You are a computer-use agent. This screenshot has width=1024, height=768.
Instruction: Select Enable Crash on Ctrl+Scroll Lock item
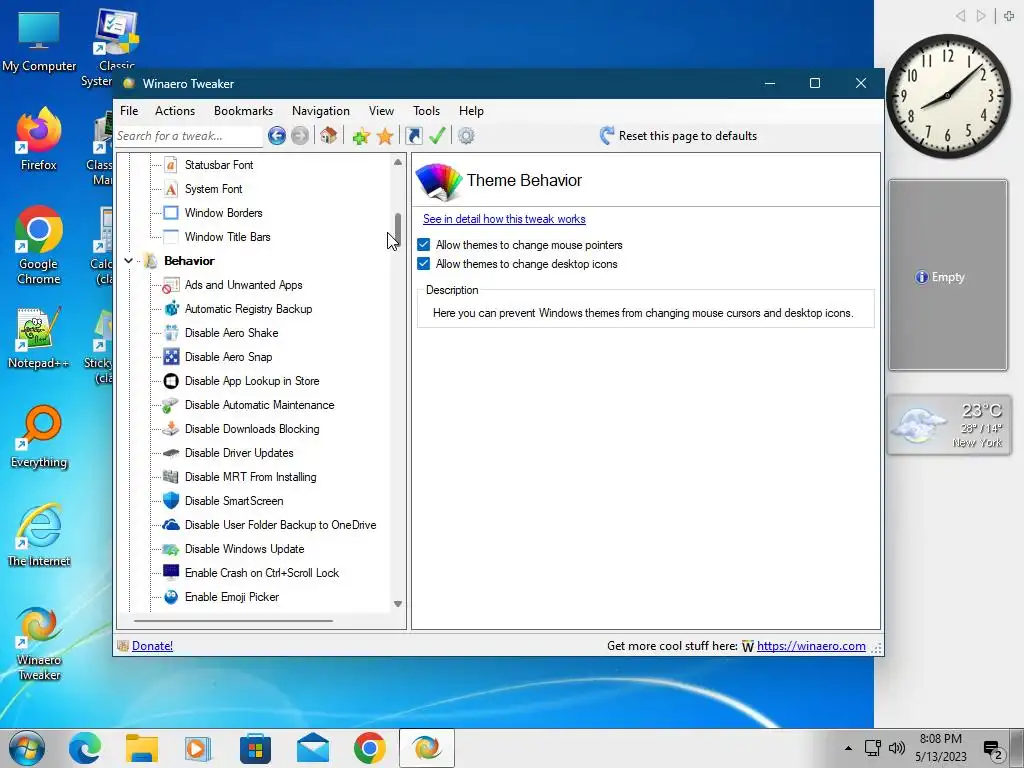(x=262, y=573)
